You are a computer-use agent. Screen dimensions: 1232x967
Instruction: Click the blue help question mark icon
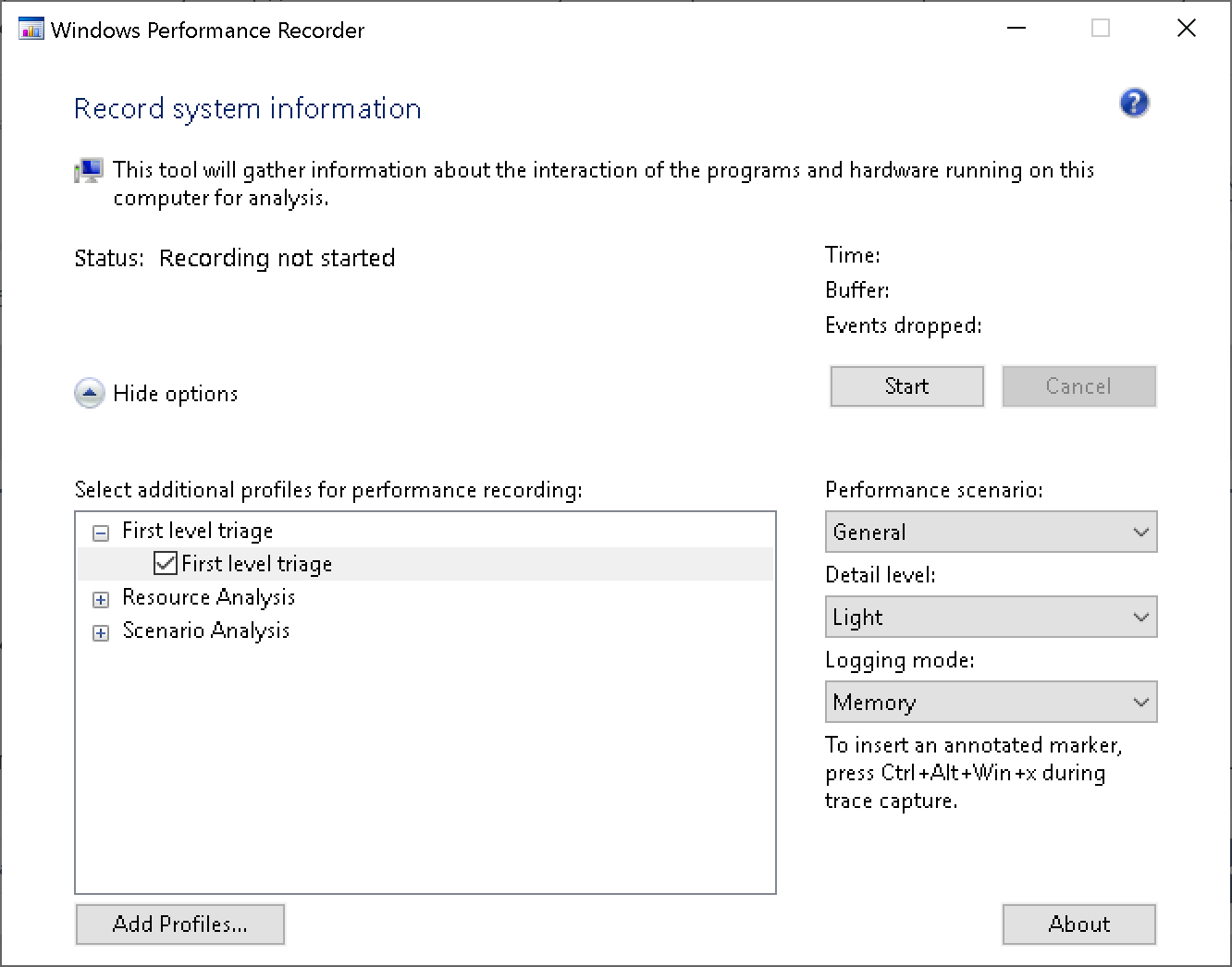coord(1134,104)
